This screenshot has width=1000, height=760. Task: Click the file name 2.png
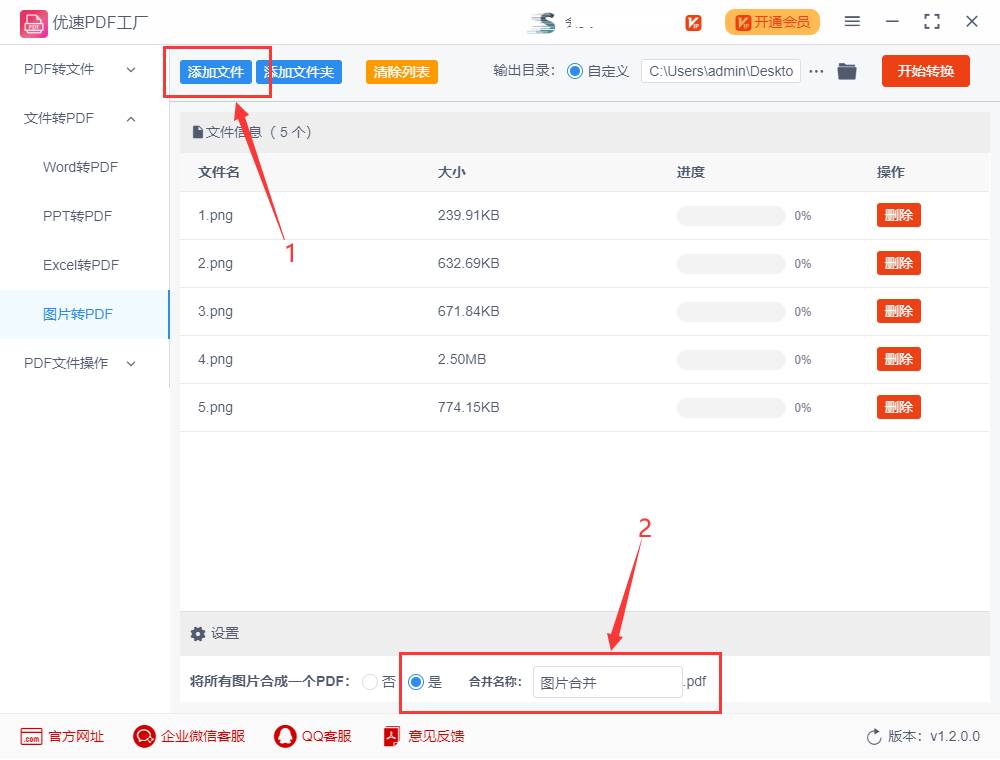click(216, 263)
